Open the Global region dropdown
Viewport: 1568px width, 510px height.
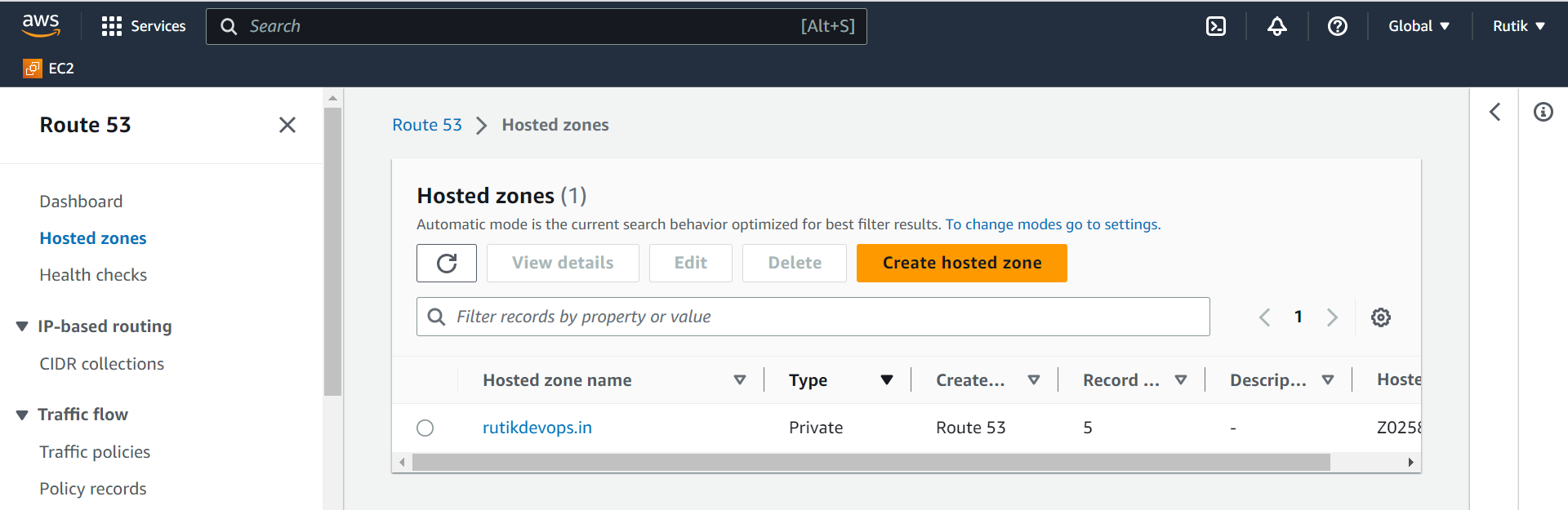[x=1419, y=26]
